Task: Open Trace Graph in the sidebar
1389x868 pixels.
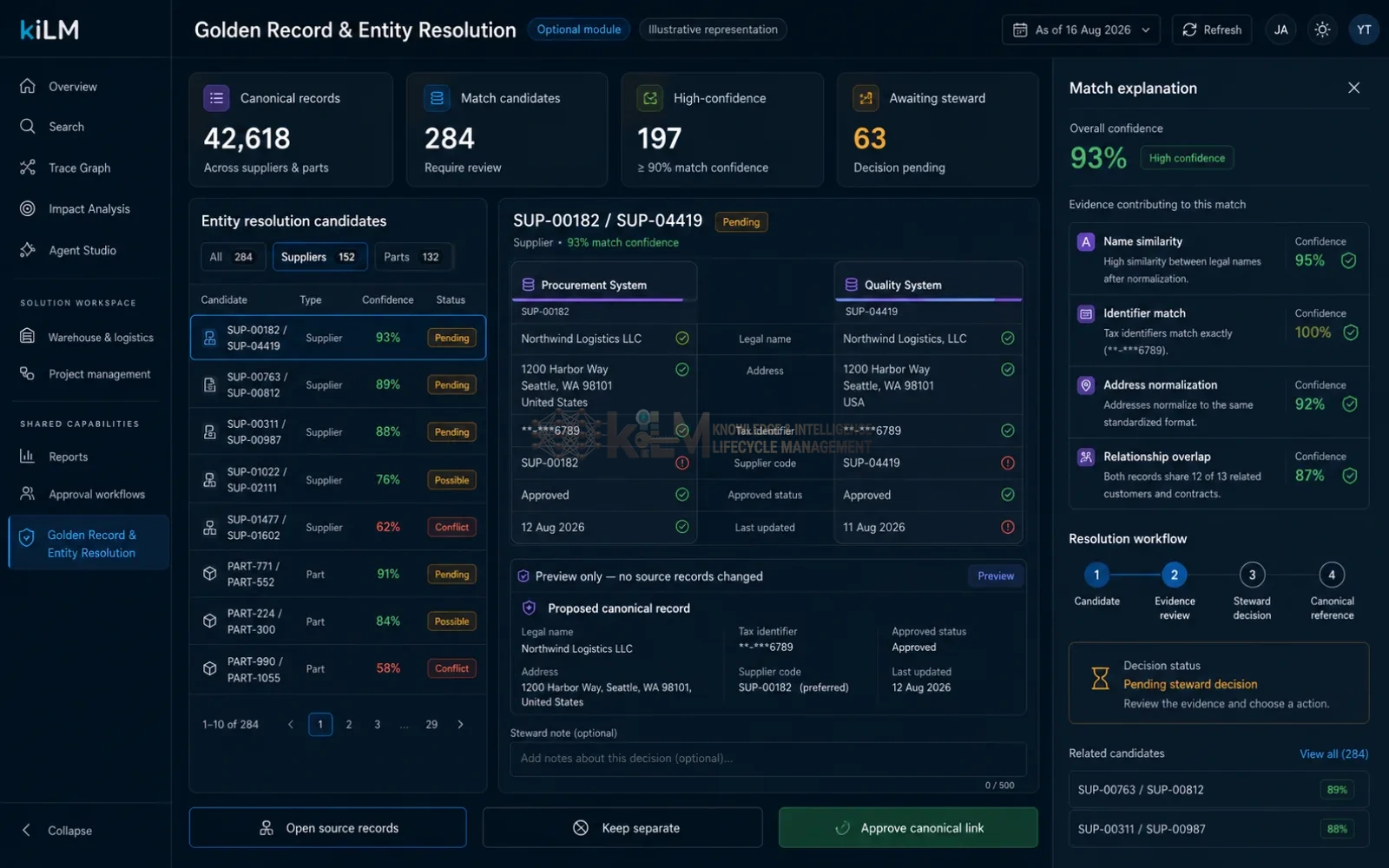Action: click(79, 168)
